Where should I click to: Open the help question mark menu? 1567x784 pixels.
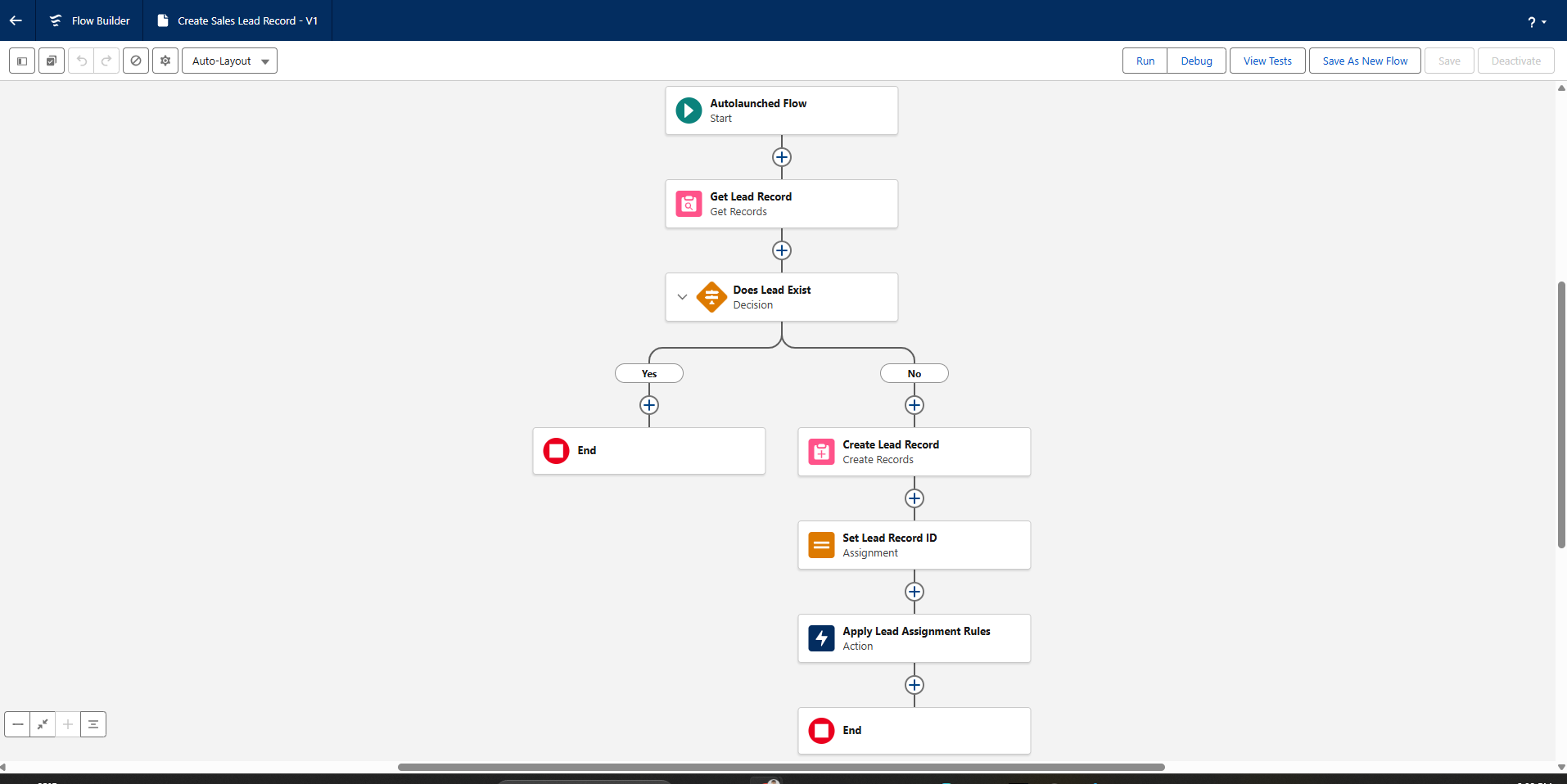point(1537,22)
